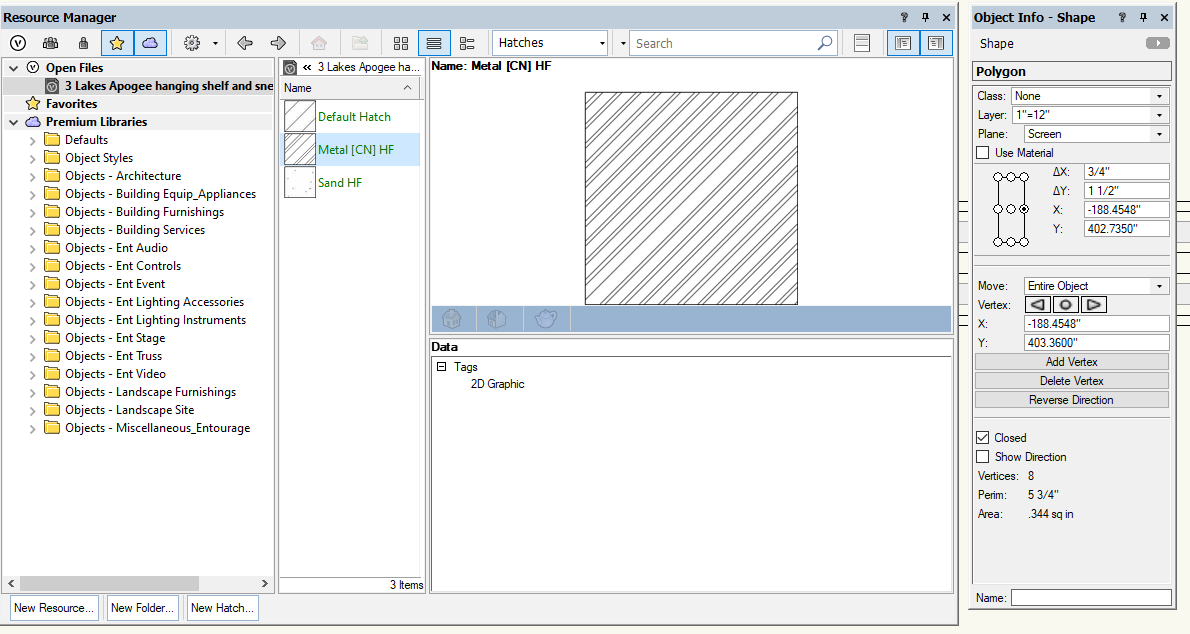1190x634 pixels.
Task: Click the previous vertex arrow button
Action: (x=1039, y=304)
